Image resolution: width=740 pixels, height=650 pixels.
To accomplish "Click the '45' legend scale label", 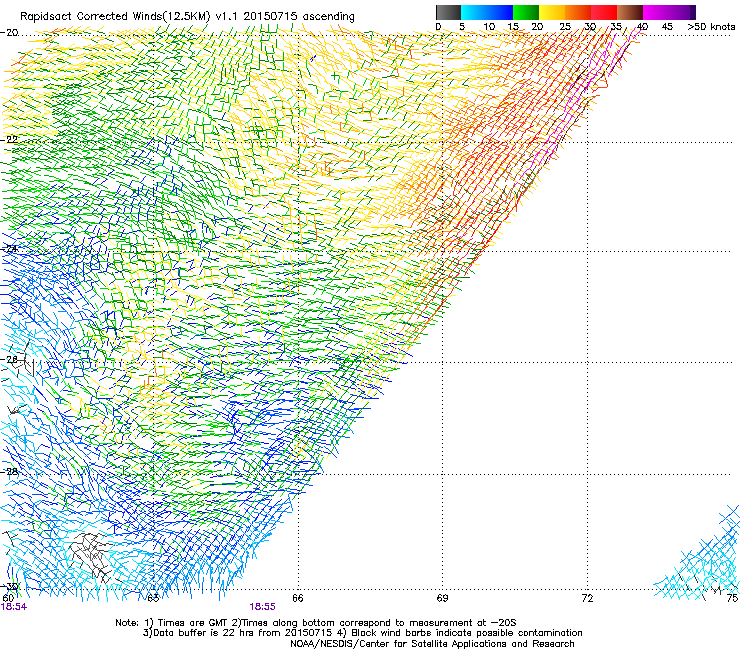I will click(x=667, y=26).
